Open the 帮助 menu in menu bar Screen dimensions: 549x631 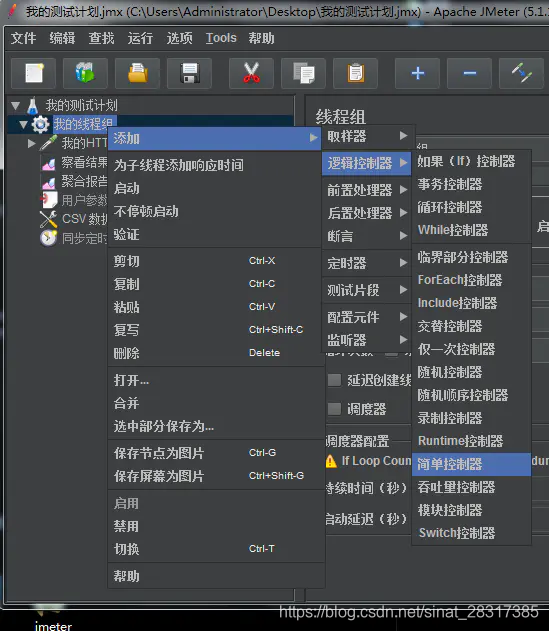(262, 38)
